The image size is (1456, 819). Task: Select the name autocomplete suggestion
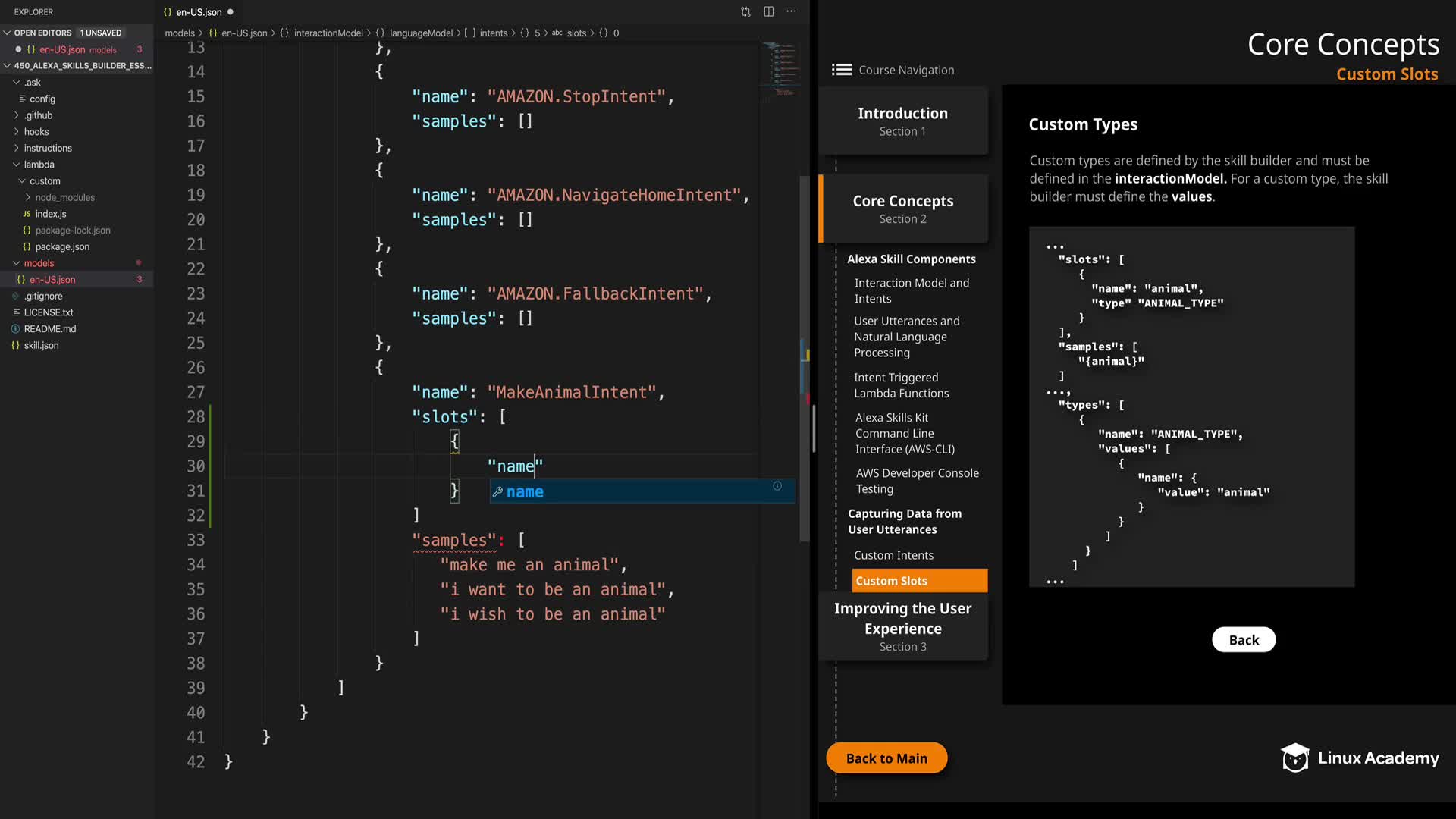(525, 491)
